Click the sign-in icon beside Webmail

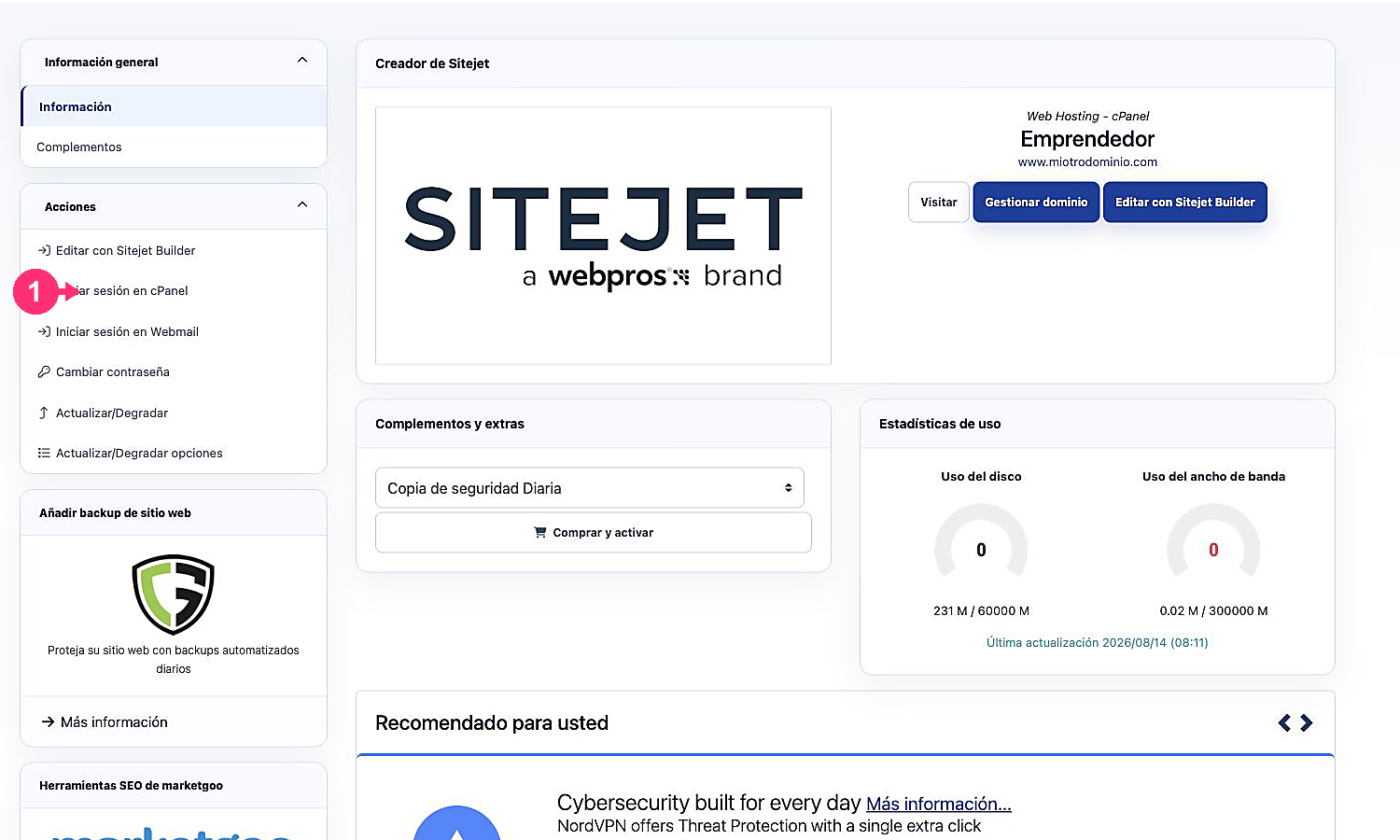tap(44, 331)
